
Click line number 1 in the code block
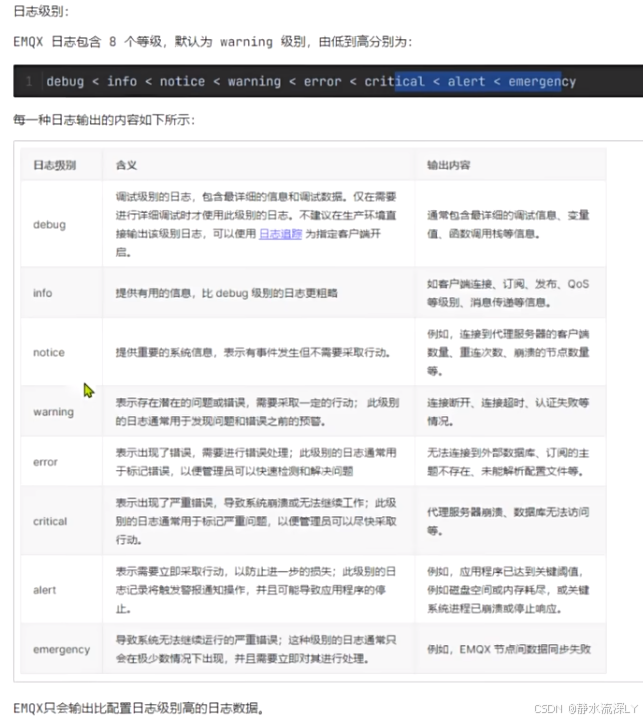point(29,81)
